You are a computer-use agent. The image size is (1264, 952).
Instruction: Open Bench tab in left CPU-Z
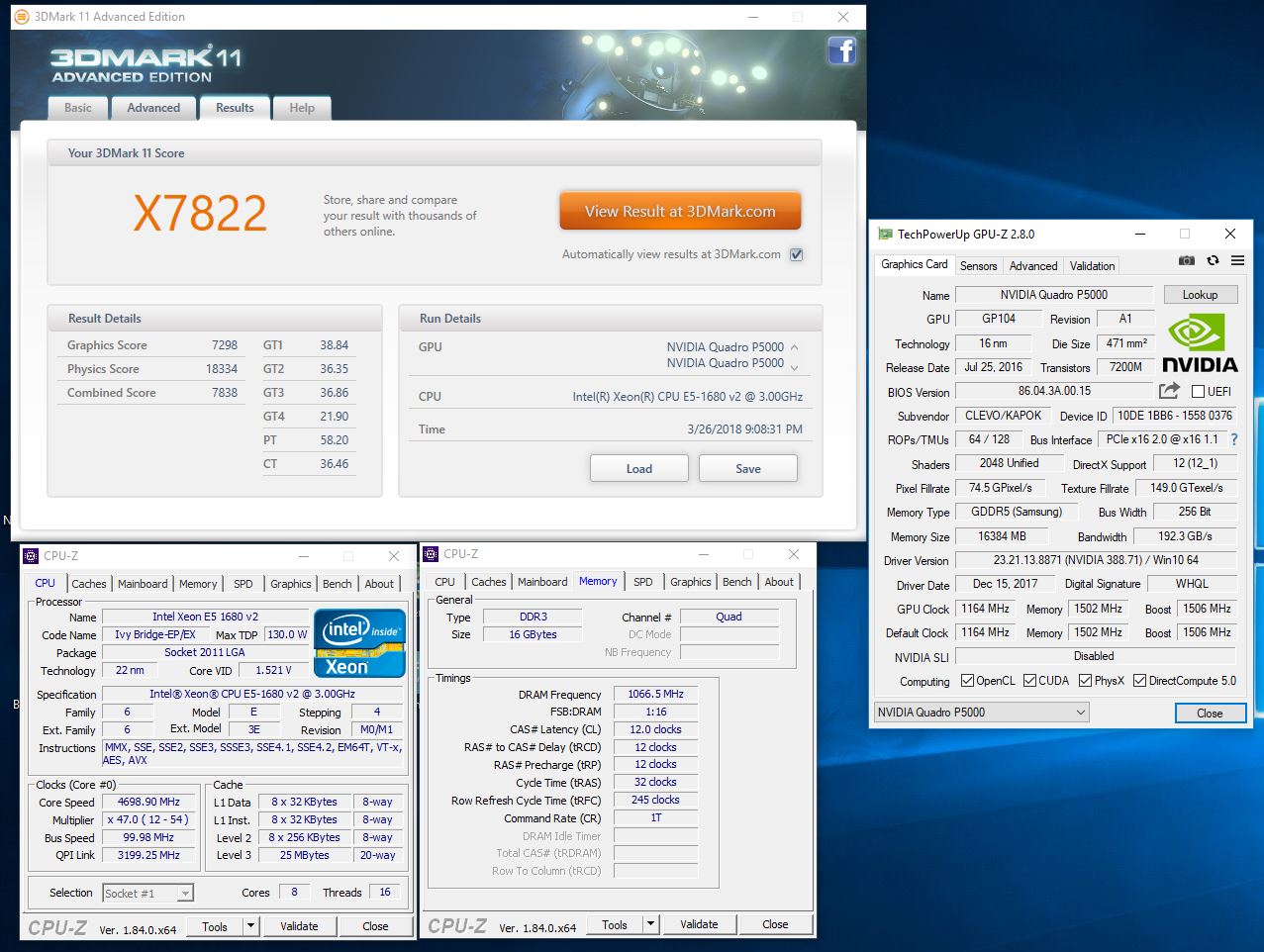coord(337,584)
